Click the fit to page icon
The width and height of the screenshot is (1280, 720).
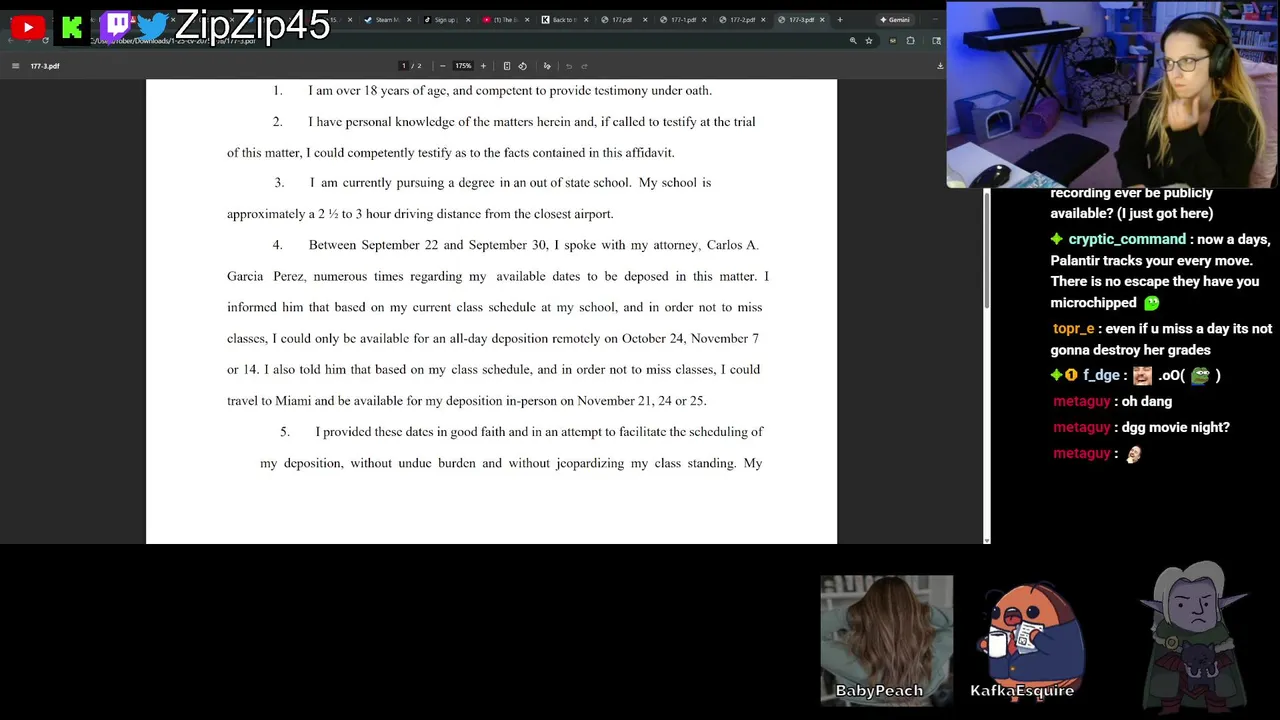tap(507, 66)
